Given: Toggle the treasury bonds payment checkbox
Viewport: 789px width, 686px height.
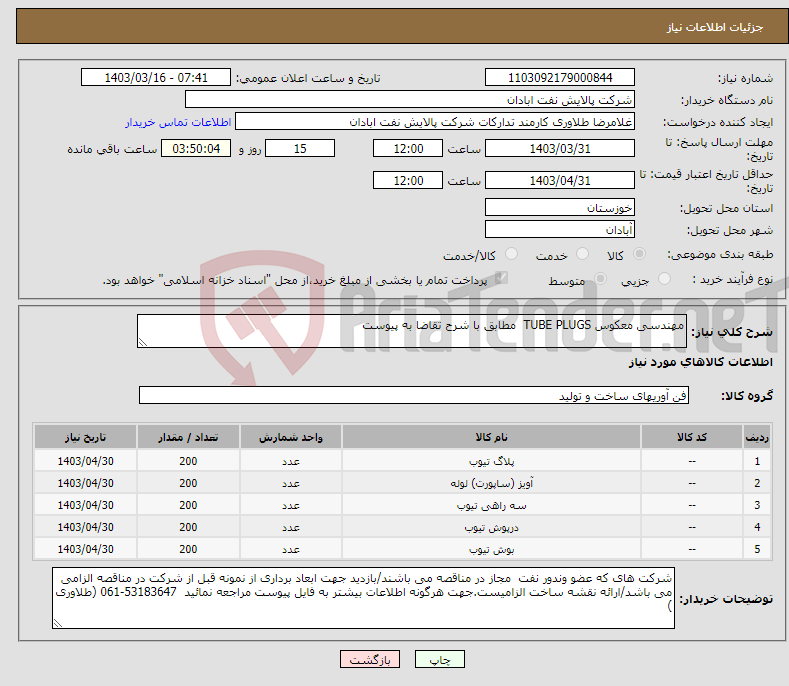Looking at the screenshot, I should (x=501, y=278).
